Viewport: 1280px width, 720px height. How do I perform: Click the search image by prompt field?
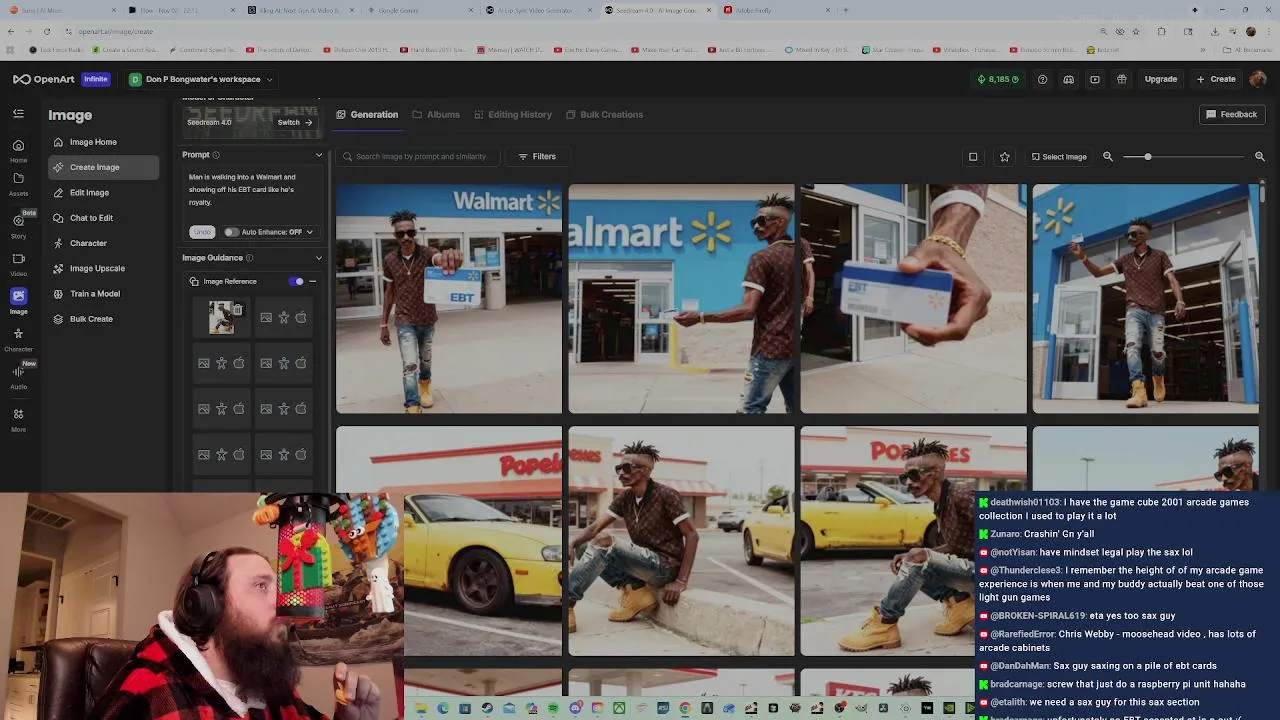point(418,156)
